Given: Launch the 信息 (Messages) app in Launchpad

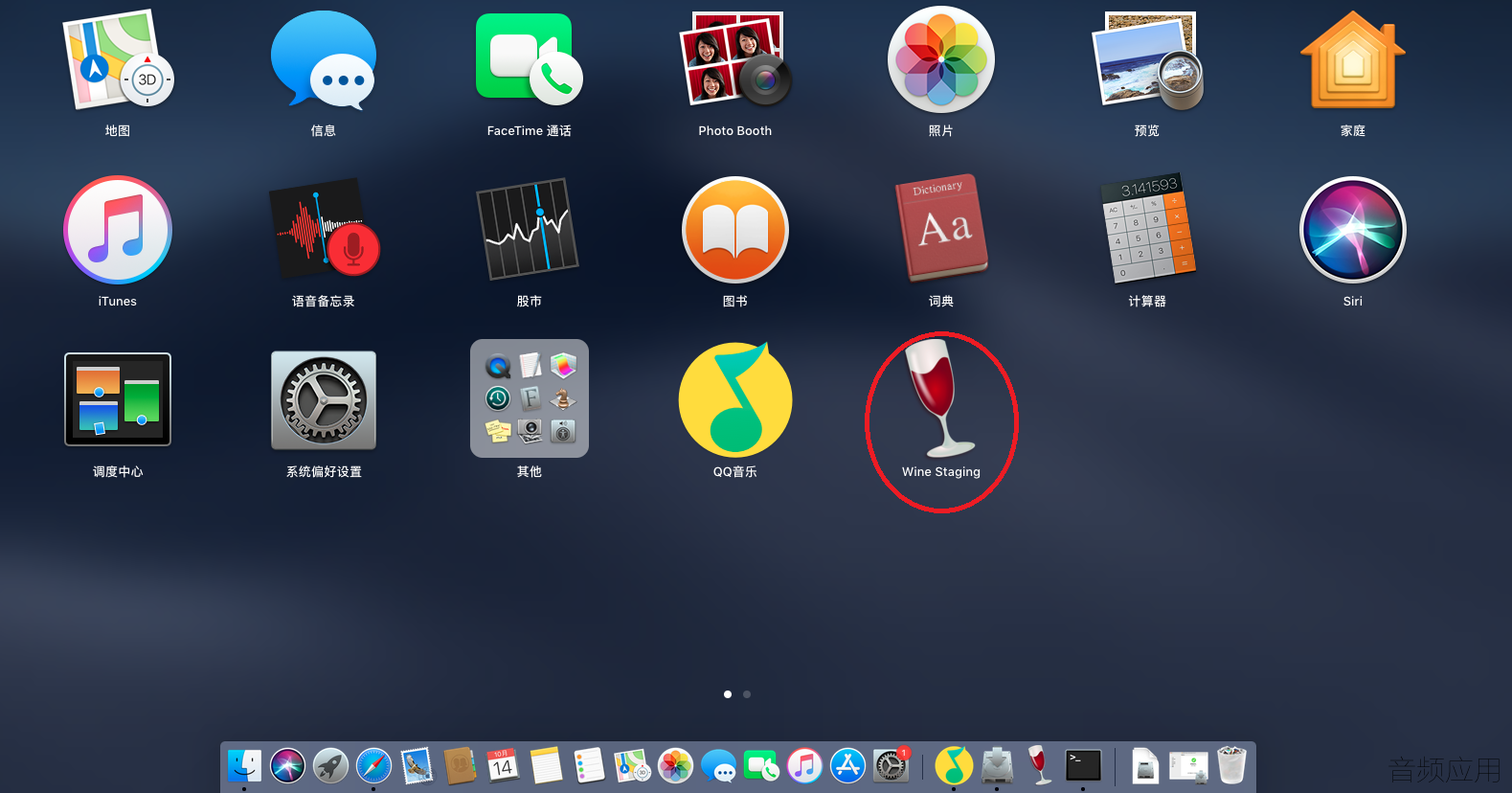Looking at the screenshot, I should 324,59.
